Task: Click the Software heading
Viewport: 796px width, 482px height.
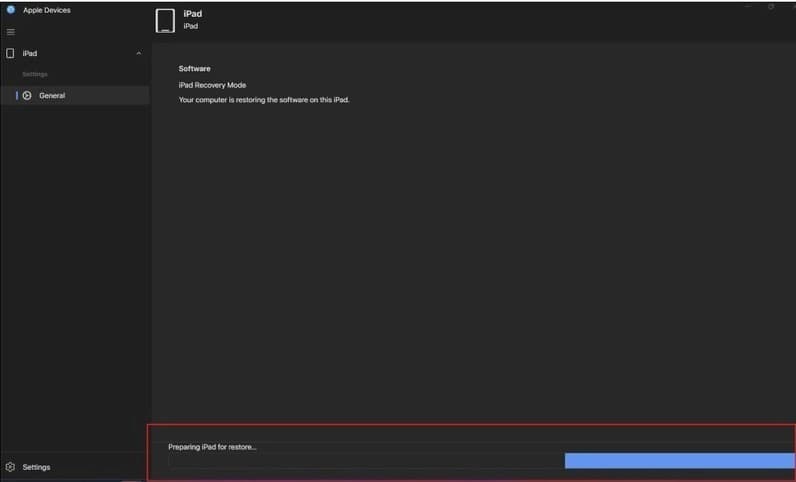Action: 194,69
